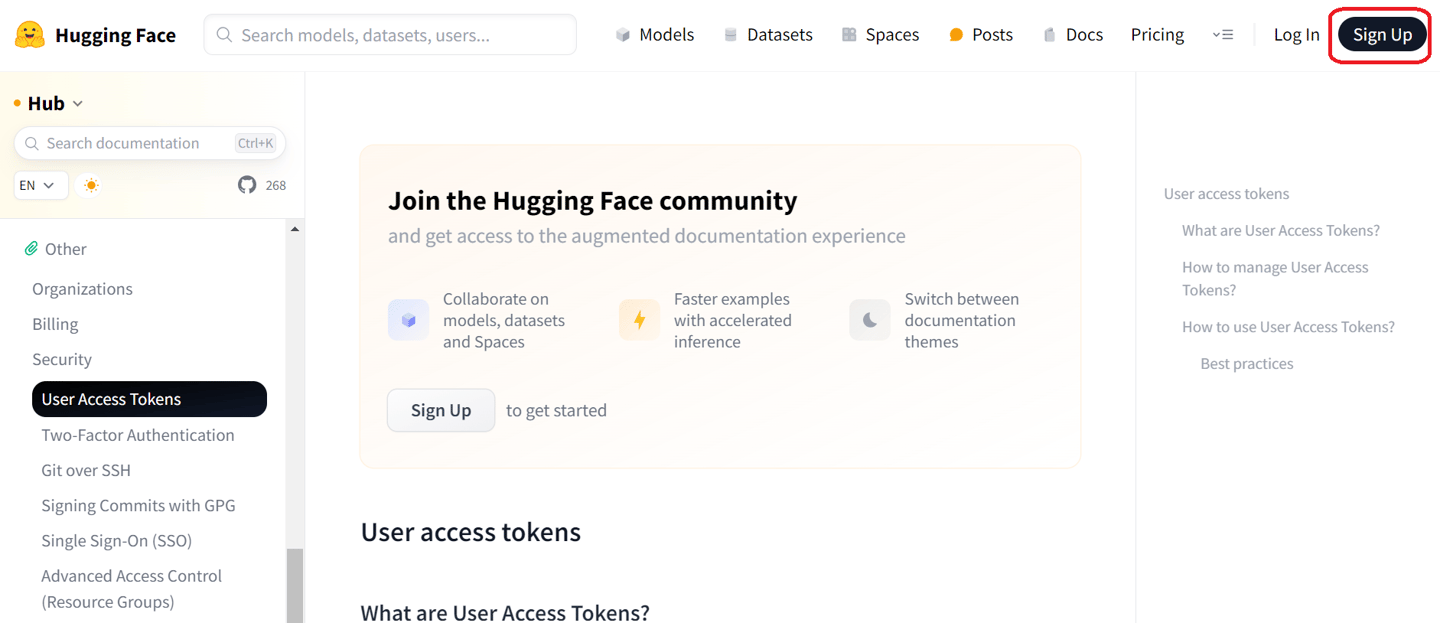Open the GitHub icon showing 268
Image resolution: width=1440 pixels, height=623 pixels.
pos(247,185)
